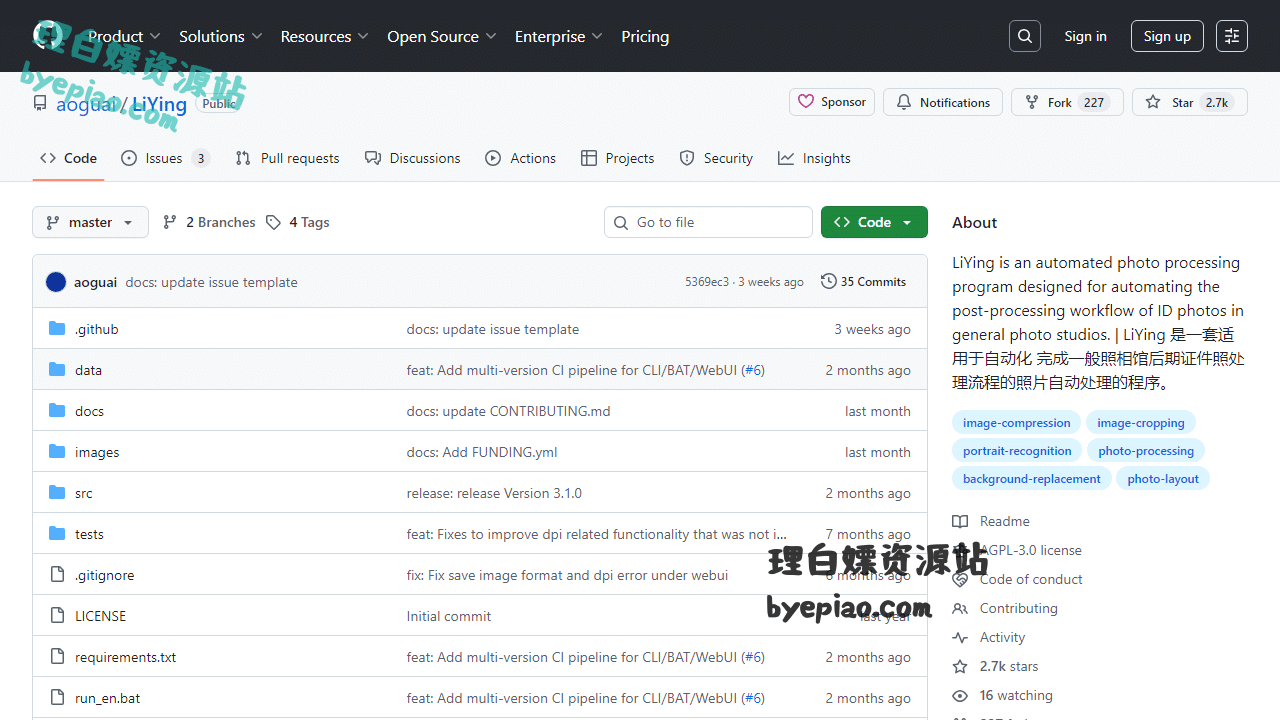Switch to the Security tab

(716, 158)
